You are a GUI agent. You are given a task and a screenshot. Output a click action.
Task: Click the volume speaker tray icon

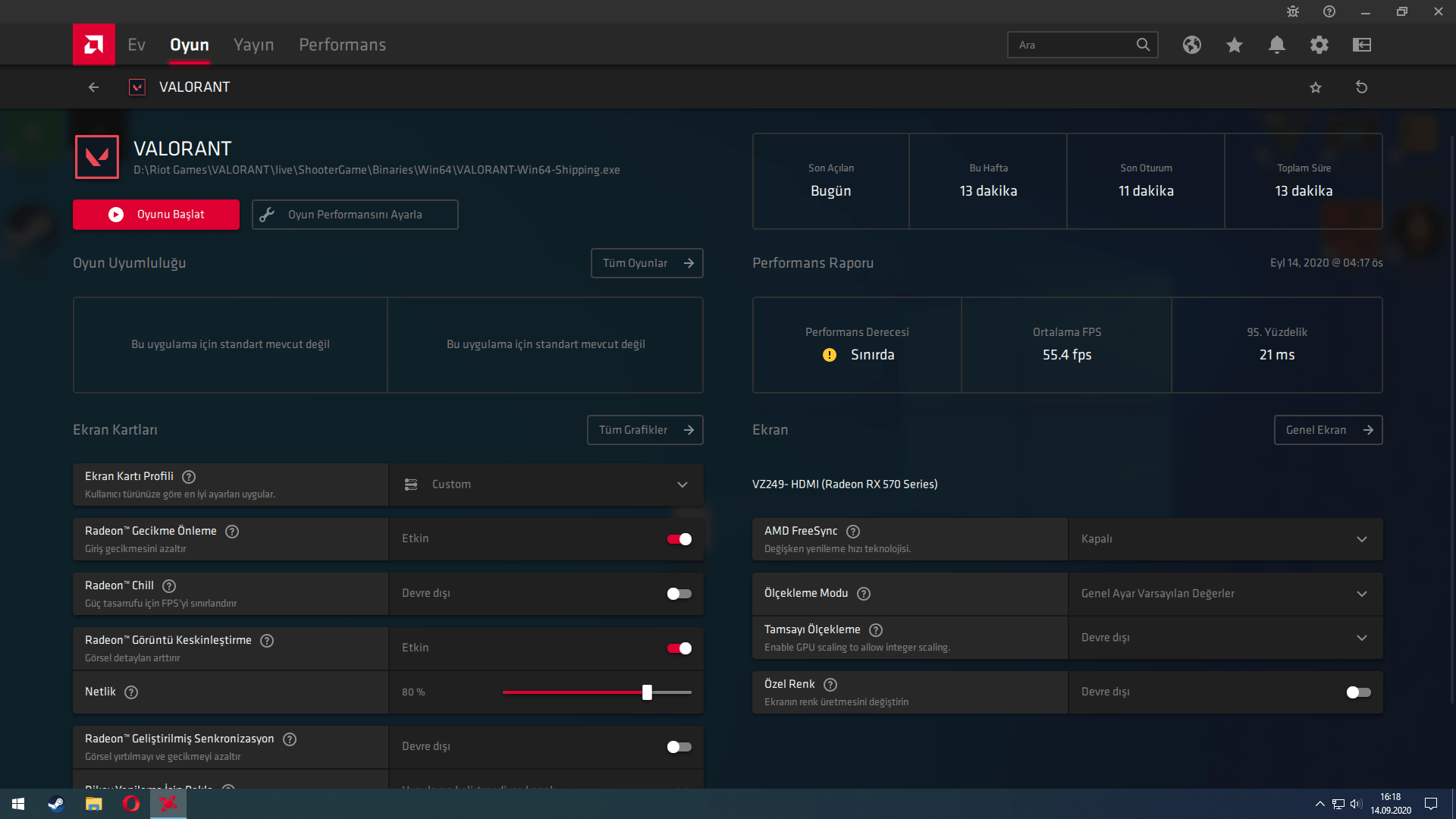[x=1356, y=804]
